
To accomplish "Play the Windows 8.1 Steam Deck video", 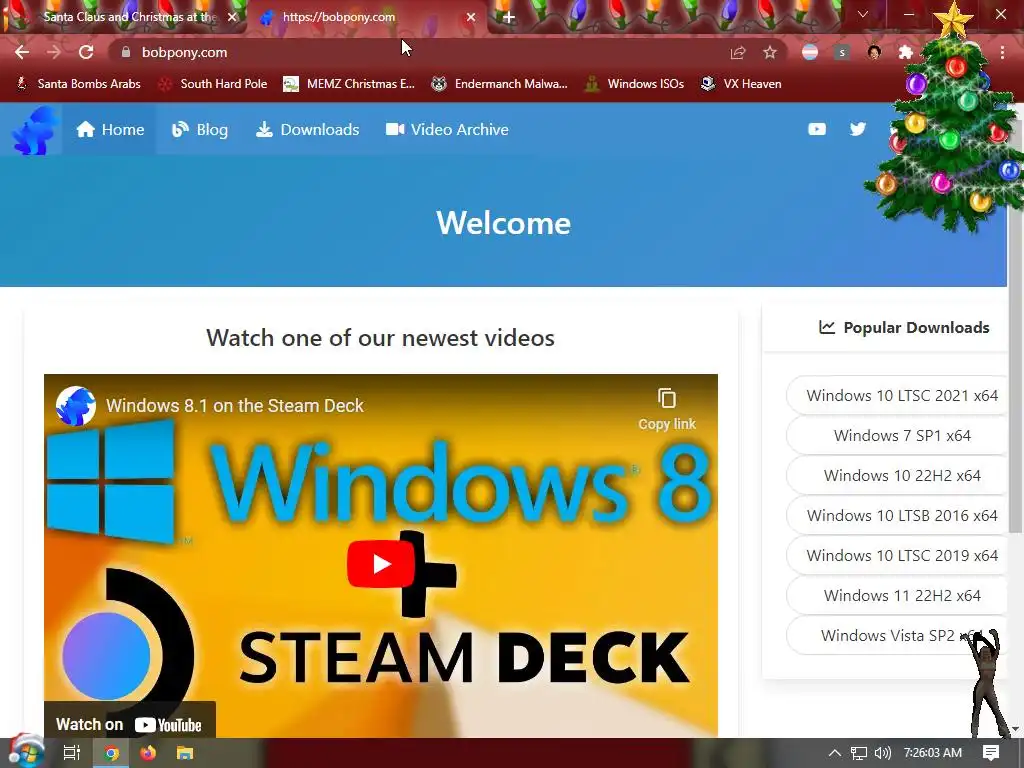I will [381, 564].
